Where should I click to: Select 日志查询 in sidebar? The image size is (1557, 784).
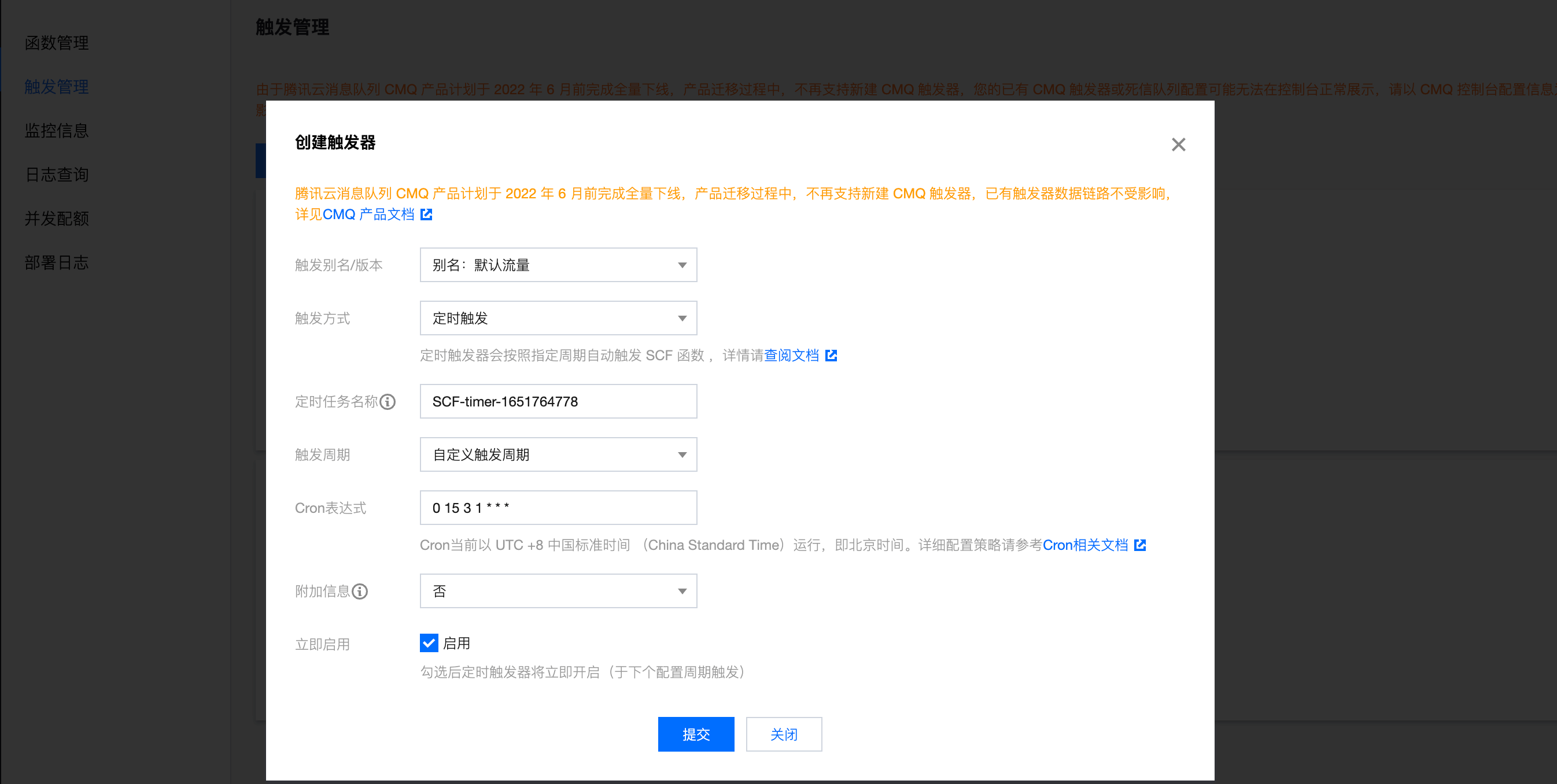[x=56, y=175]
